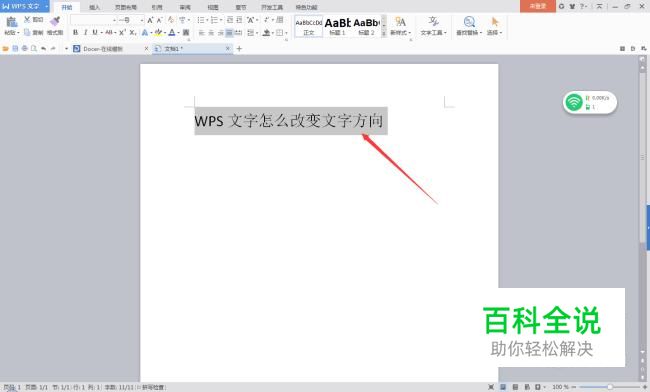Activate the Format Painter brush
Image resolution: width=650 pixels, height=392 pixels.
point(55,21)
